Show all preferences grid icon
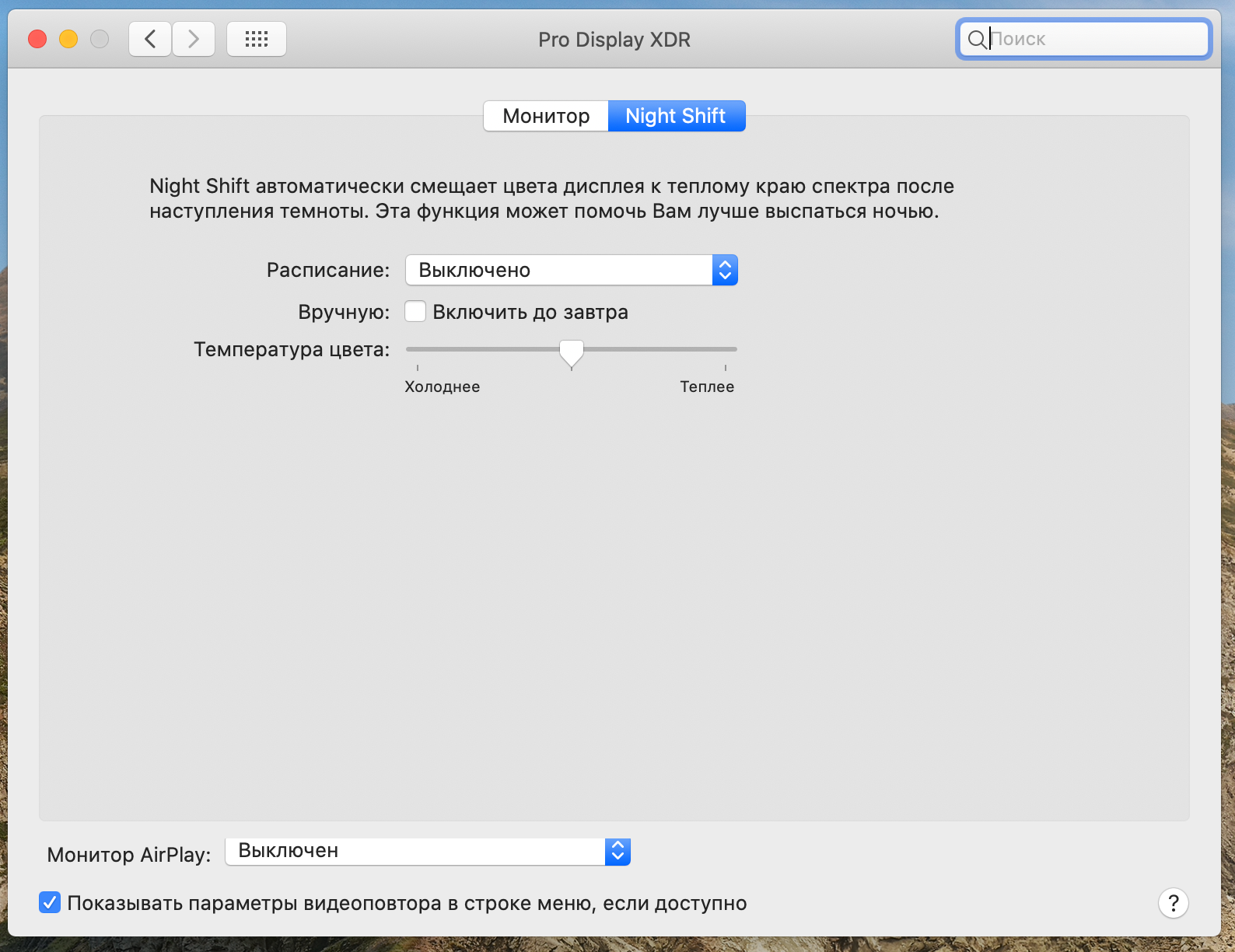 click(257, 39)
